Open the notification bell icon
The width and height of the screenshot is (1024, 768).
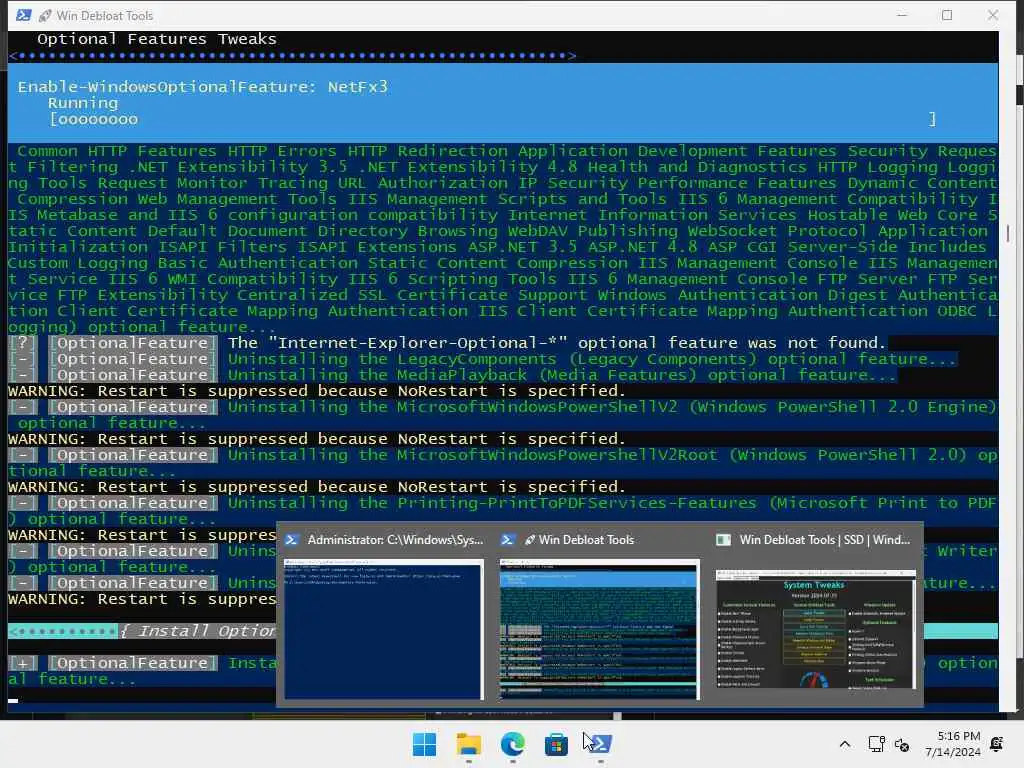[x=997, y=744]
